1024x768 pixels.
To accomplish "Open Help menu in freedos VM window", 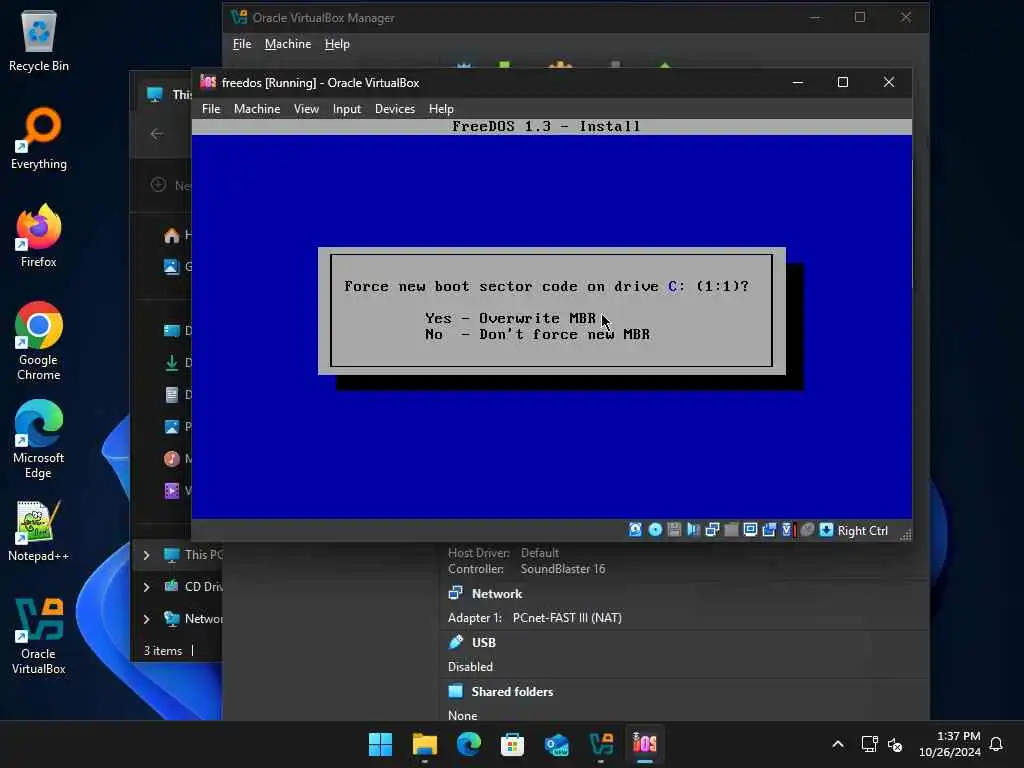I will pos(441,109).
